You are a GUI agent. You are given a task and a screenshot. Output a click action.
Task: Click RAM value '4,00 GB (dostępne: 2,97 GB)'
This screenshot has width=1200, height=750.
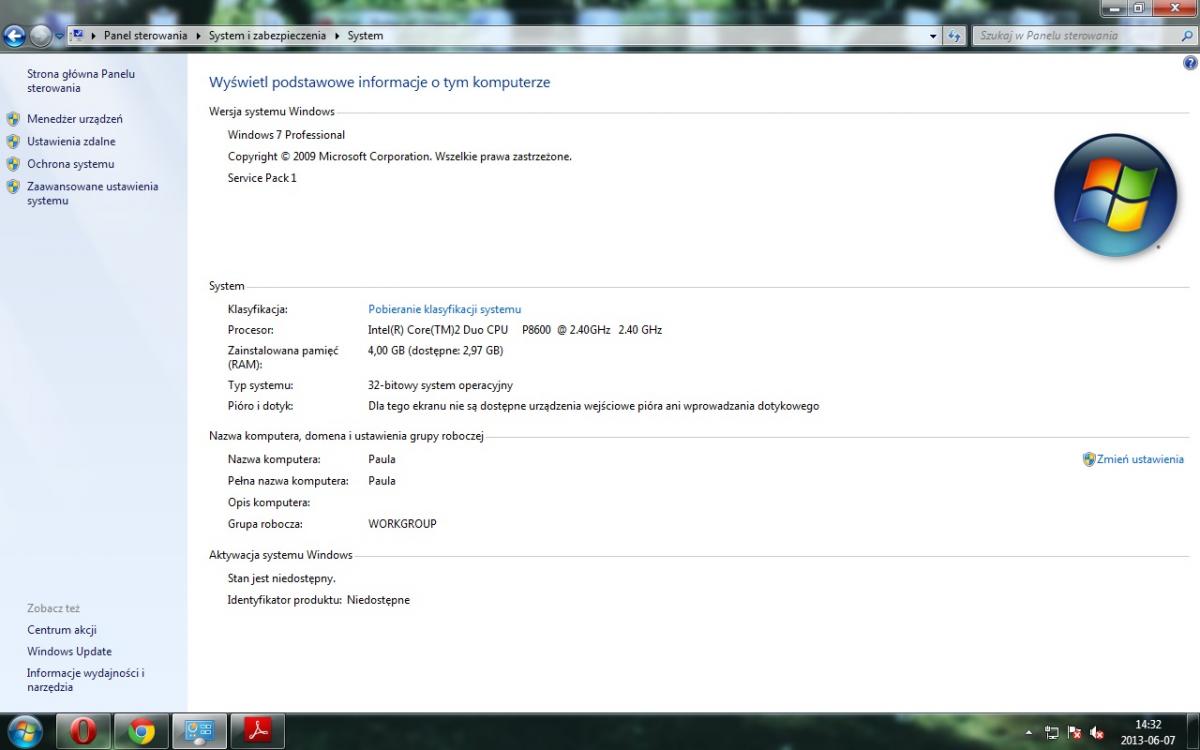click(436, 351)
